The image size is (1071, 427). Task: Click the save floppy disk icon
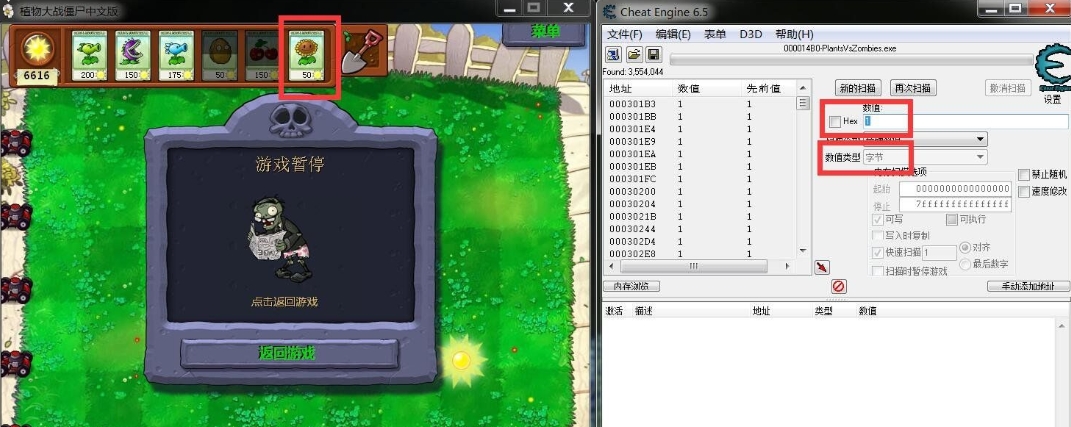654,55
